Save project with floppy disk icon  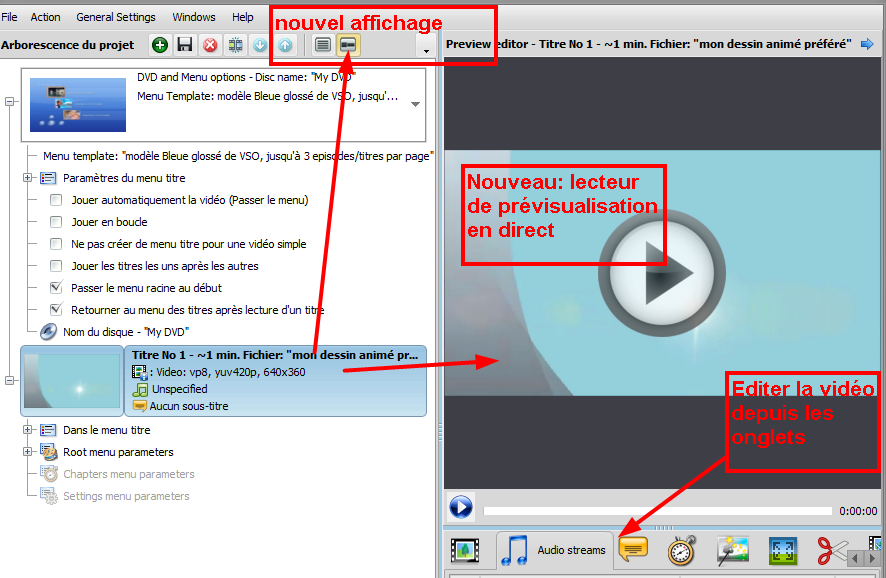point(185,45)
